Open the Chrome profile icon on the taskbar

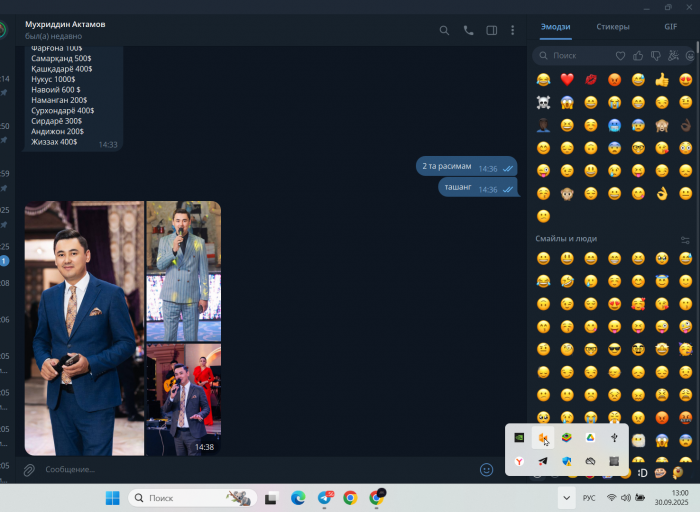tap(377, 498)
